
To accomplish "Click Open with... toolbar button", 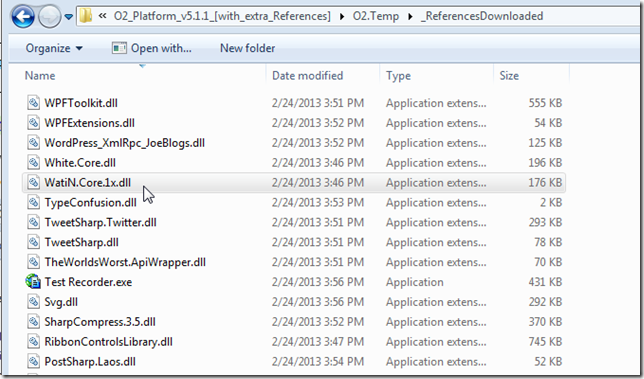I will 152,48.
